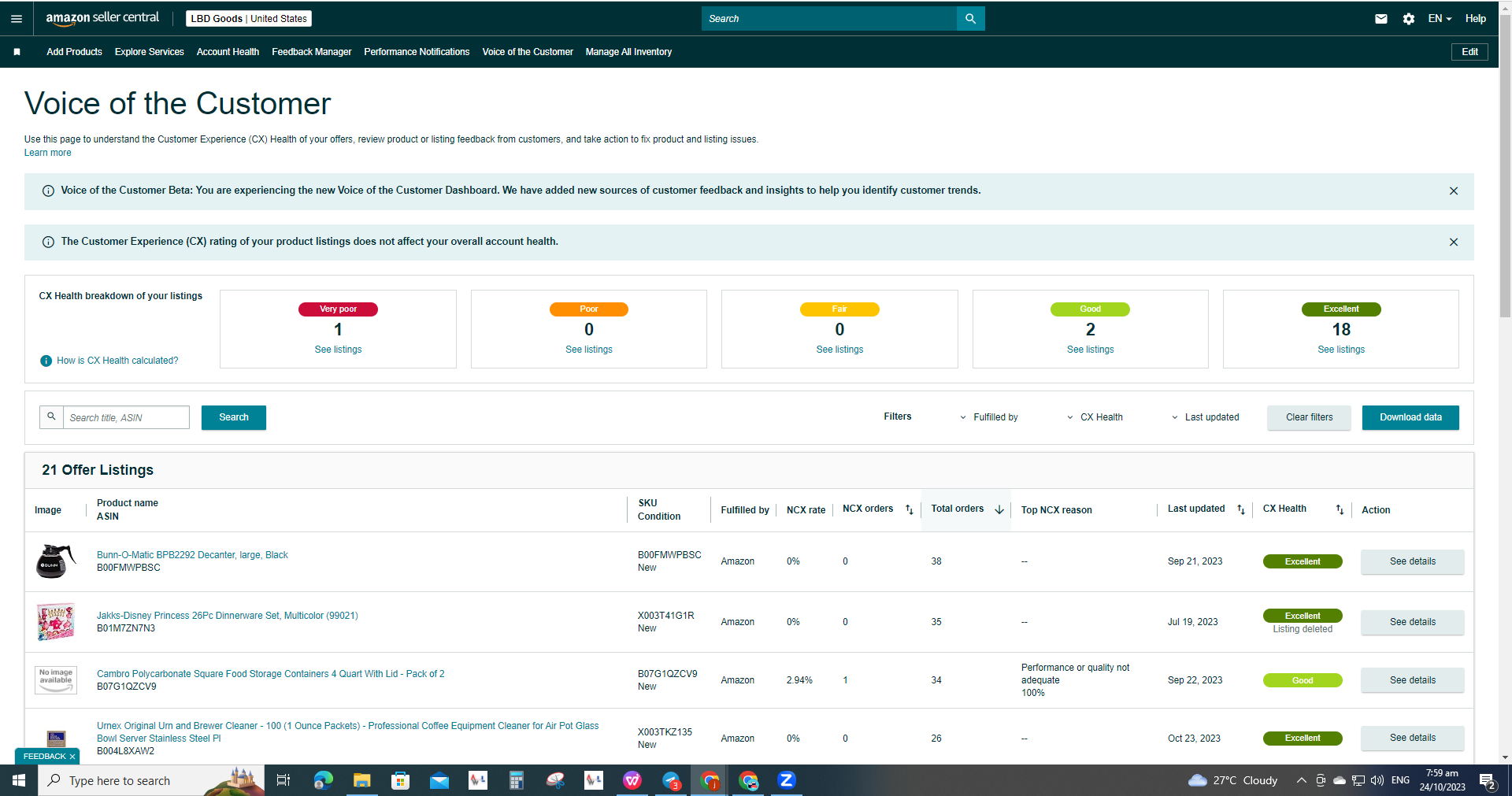See details for Cambro Polycarbonate row
Screen dimensions: 1512x796
(1413, 680)
